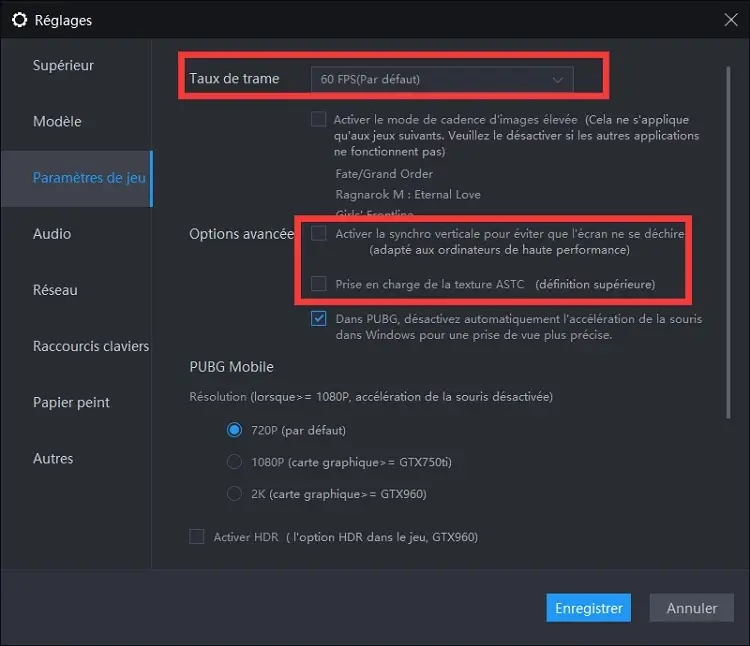Enable the Activer HDR checkbox
The height and width of the screenshot is (646, 750).
tap(197, 537)
